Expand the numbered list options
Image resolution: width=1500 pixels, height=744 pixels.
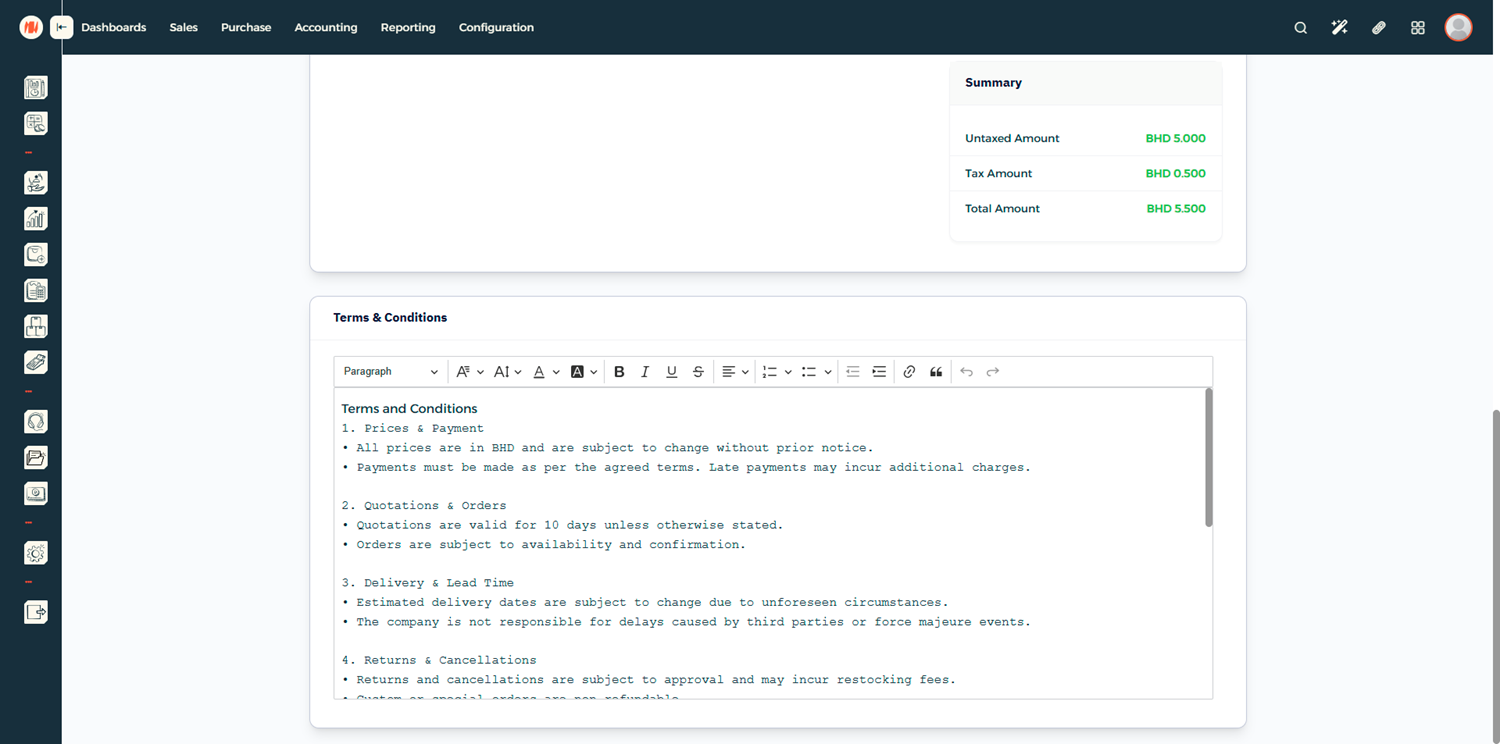pyautogui.click(x=787, y=372)
